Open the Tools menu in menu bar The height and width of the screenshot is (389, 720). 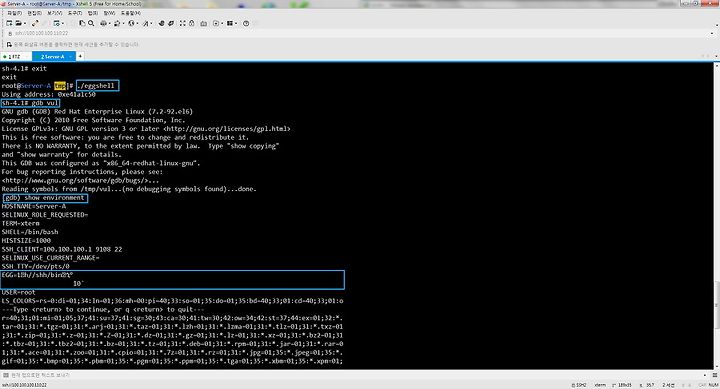tap(74, 13)
